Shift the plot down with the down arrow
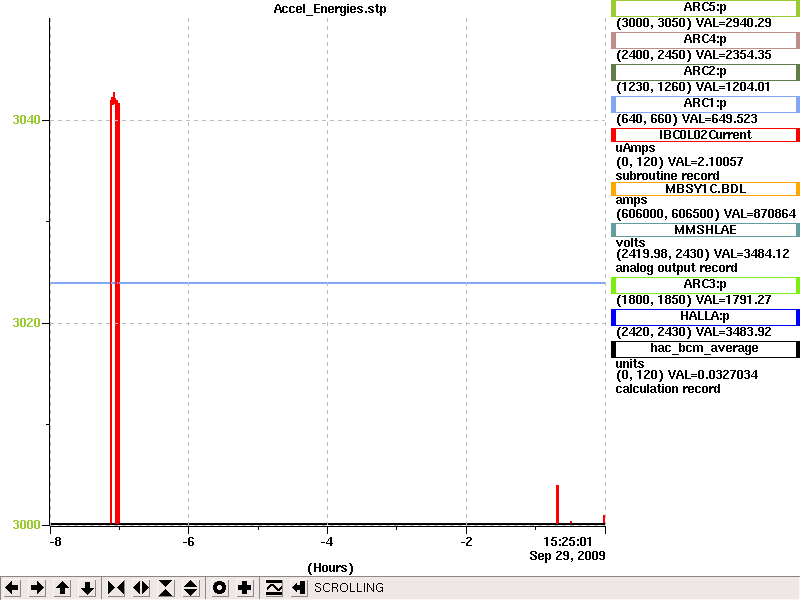This screenshot has height=600, width=800. [88, 588]
